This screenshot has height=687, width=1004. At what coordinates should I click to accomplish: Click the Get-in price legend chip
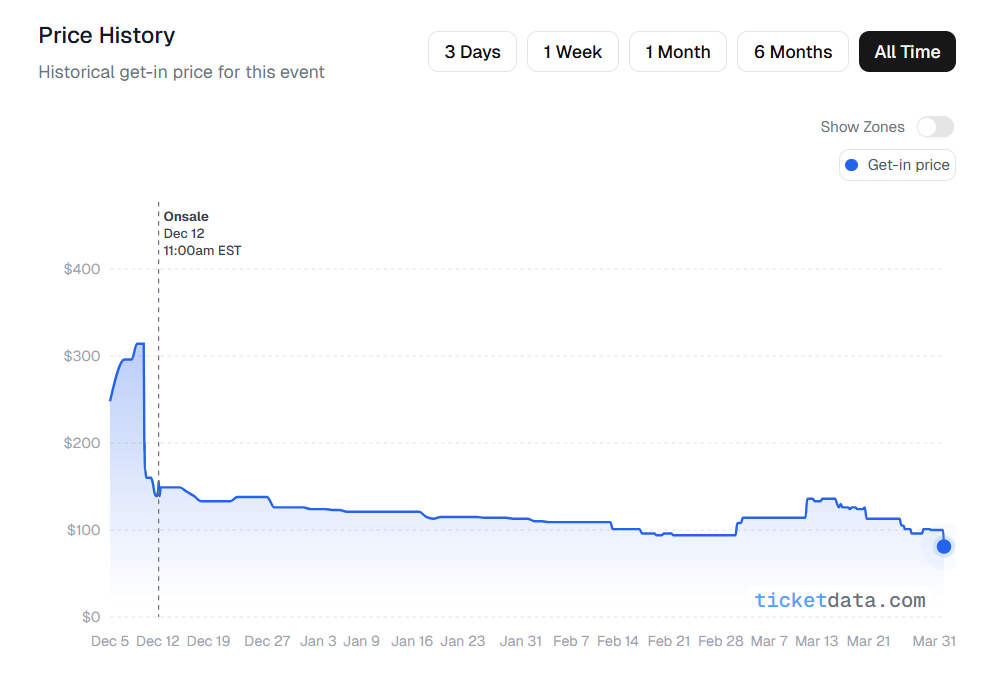(897, 164)
